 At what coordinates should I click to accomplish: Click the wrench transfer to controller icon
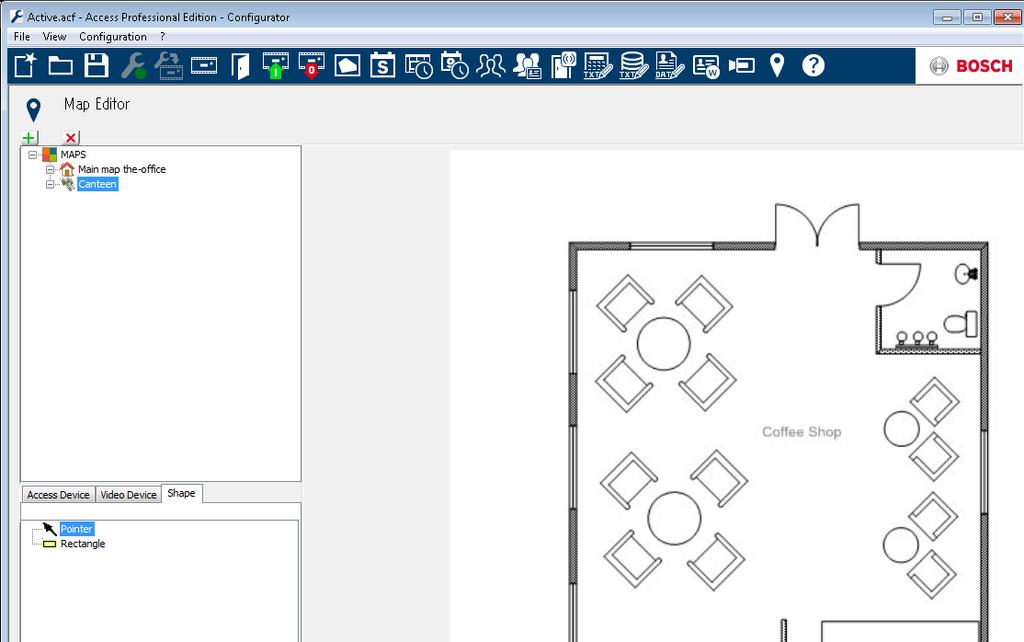[x=168, y=65]
